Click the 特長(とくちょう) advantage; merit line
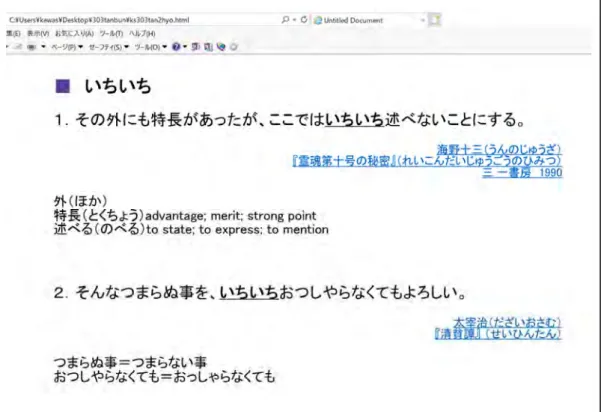The height and width of the screenshot is (412, 601). (185, 215)
